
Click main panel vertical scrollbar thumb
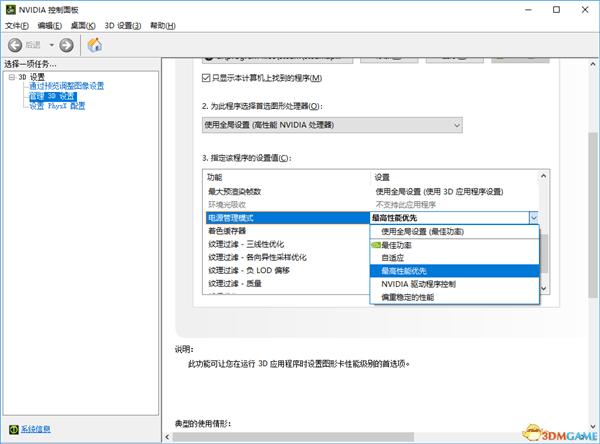click(x=593, y=215)
